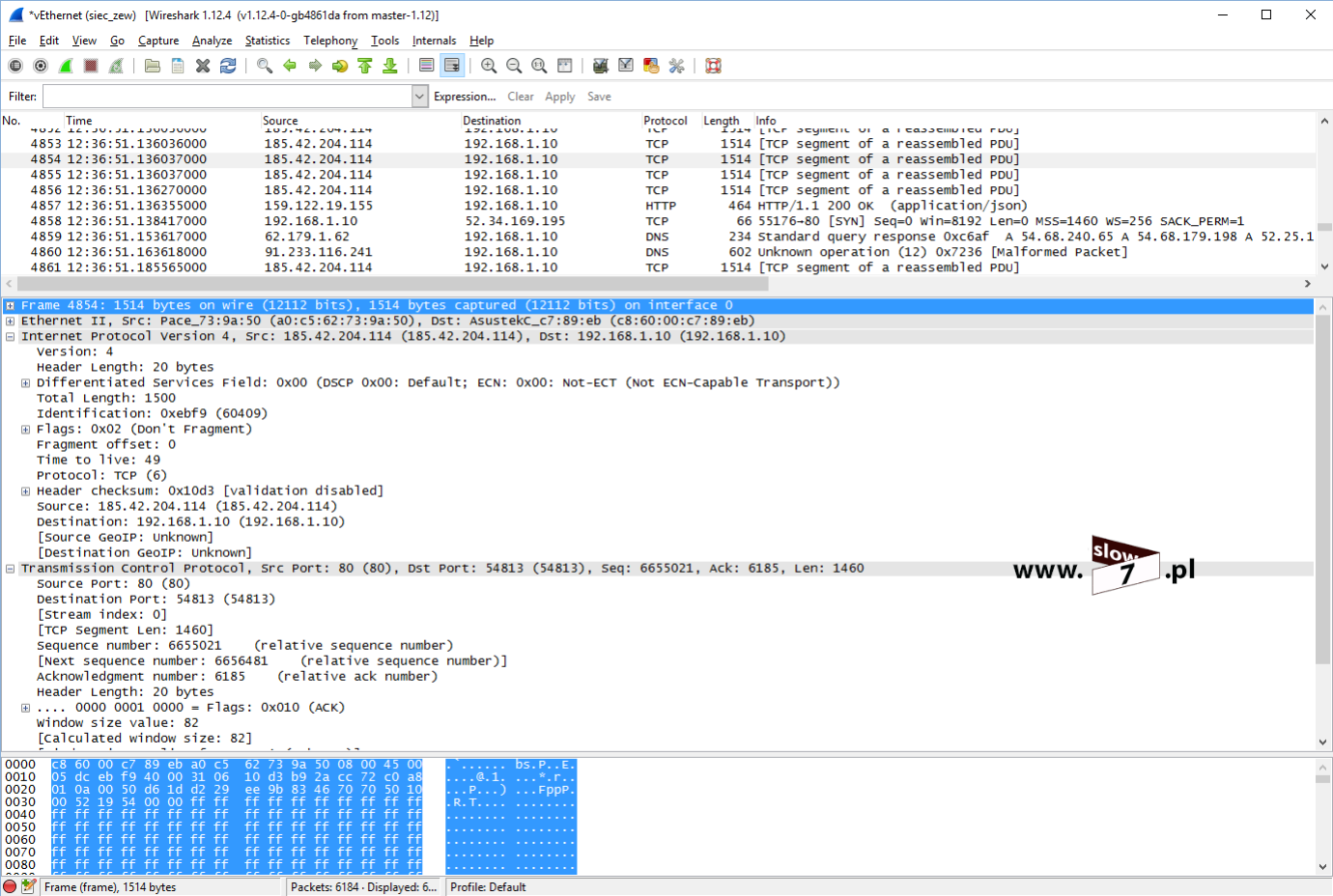The image size is (1333, 896).
Task: Expand the Header checksum node
Action: [x=25, y=490]
